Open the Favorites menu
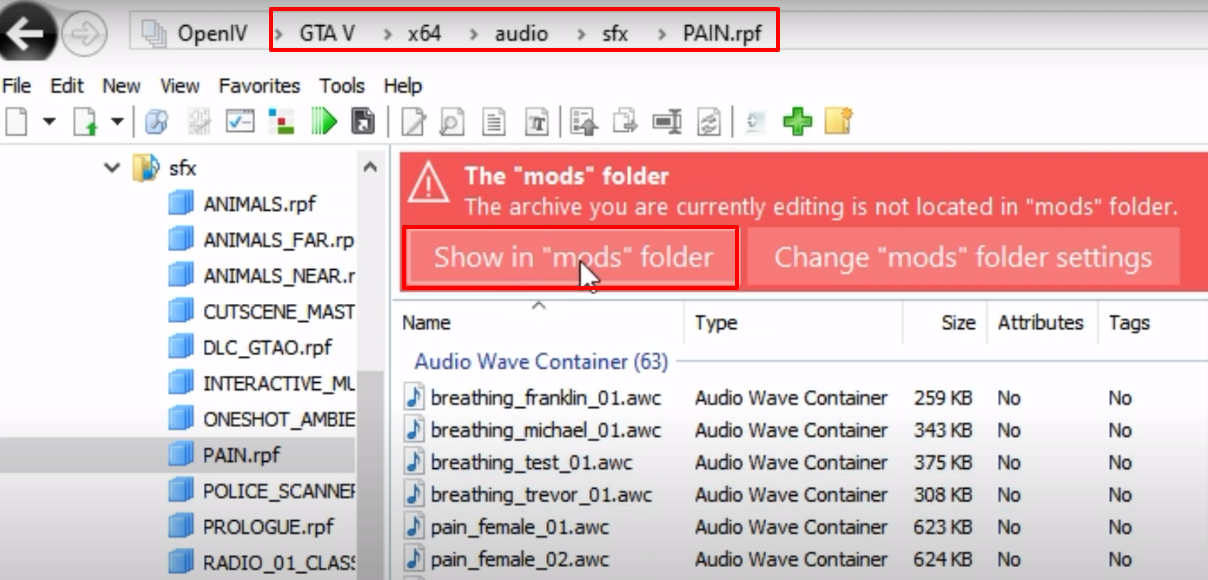Viewport: 1208px width, 580px height. (x=260, y=86)
